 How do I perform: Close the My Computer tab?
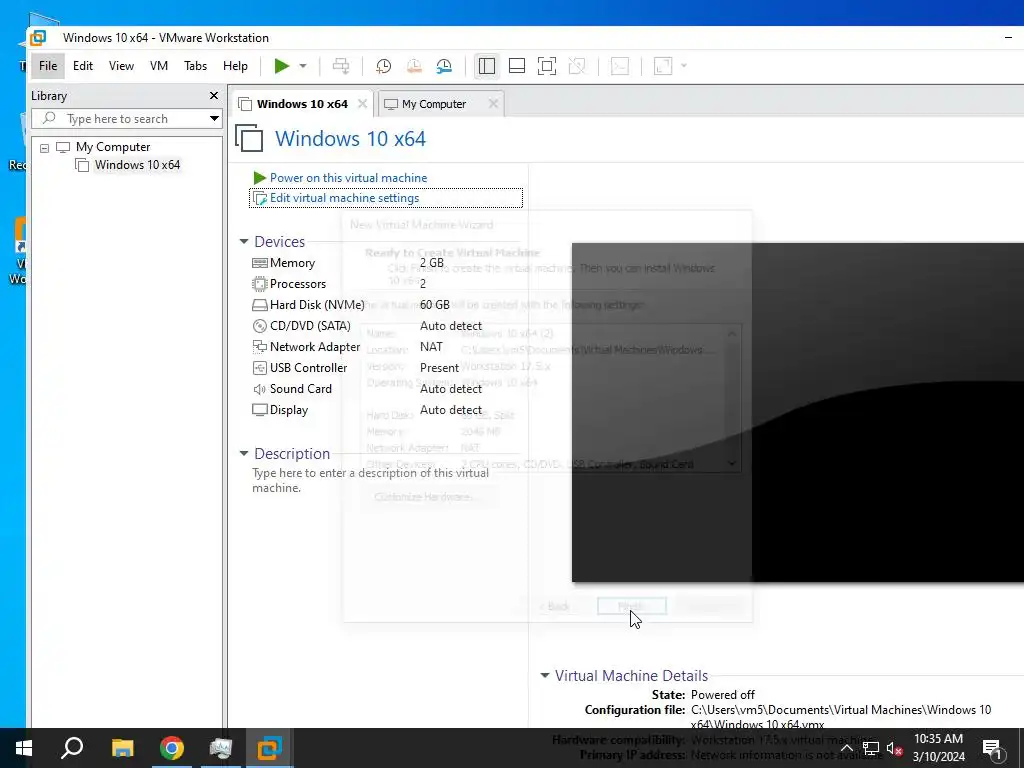click(493, 104)
